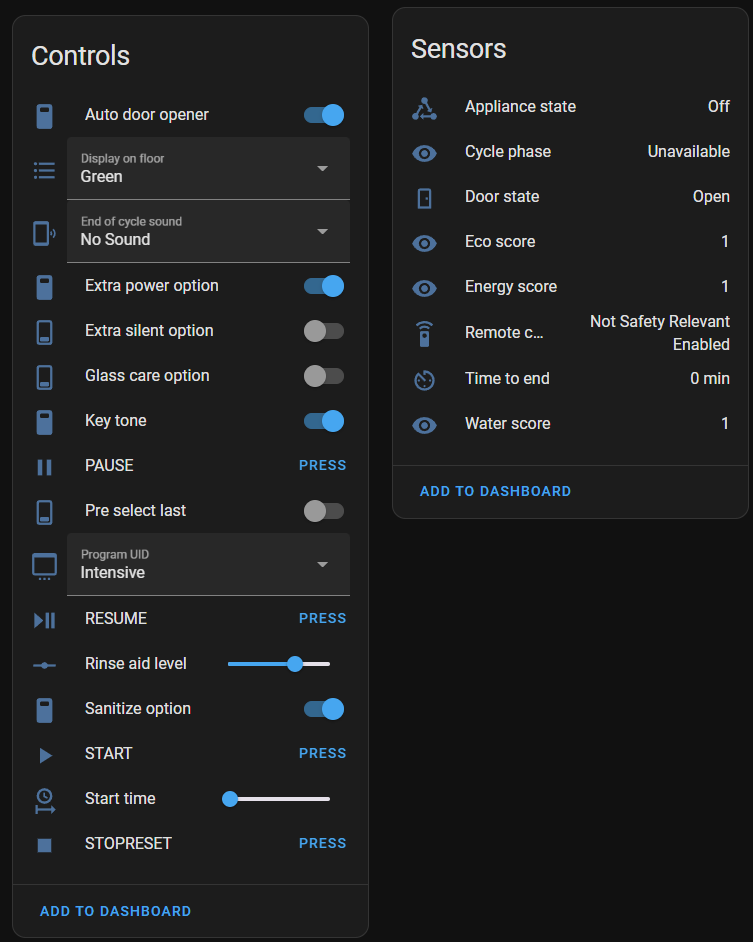Click the Appliance state sensor icon
Viewport: 753px width, 942px height.
(424, 108)
